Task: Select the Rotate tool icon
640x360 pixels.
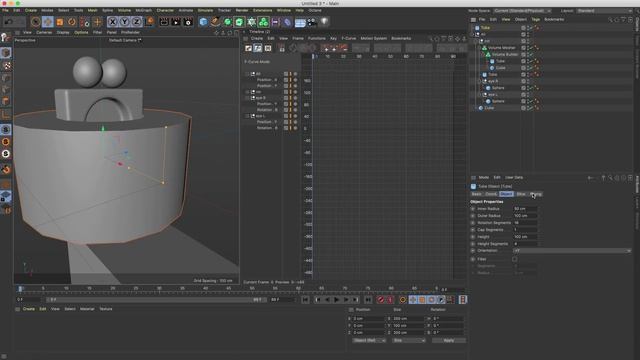Action: (72, 22)
